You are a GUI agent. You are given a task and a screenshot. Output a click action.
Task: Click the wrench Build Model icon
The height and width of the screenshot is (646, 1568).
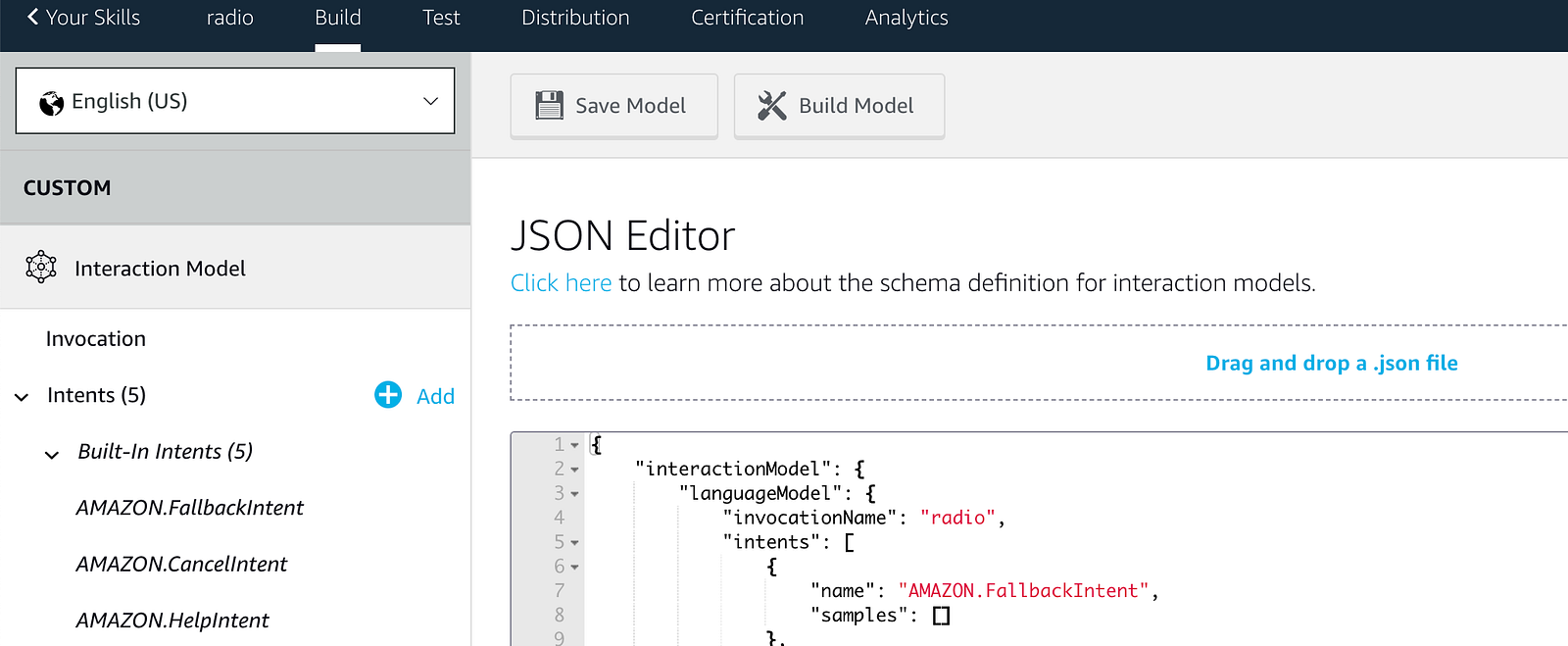click(772, 105)
